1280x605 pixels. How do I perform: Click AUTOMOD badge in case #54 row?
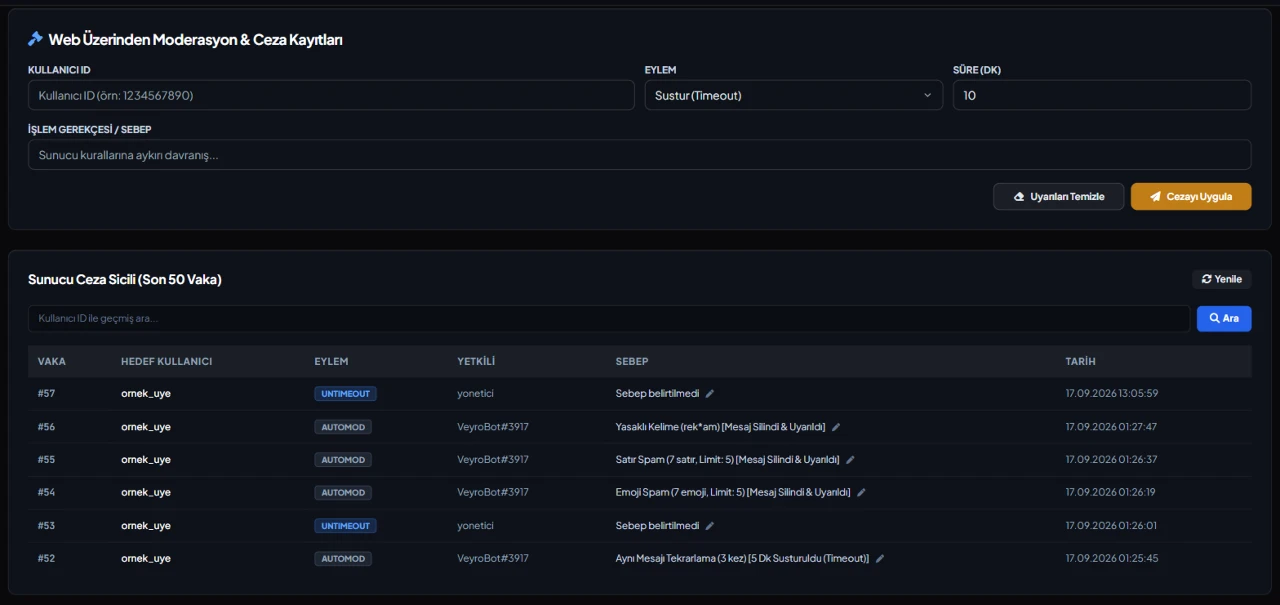tap(343, 493)
